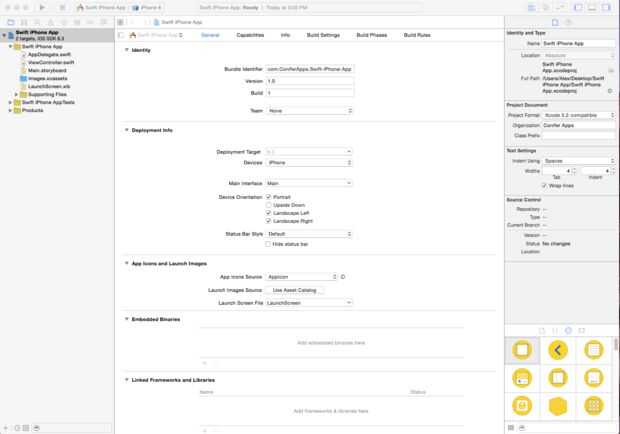
Task: Click the Organization text field
Action: tap(578, 125)
